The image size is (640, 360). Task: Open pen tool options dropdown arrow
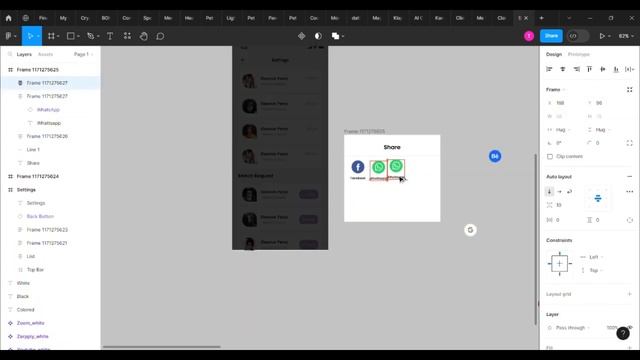[98, 36]
